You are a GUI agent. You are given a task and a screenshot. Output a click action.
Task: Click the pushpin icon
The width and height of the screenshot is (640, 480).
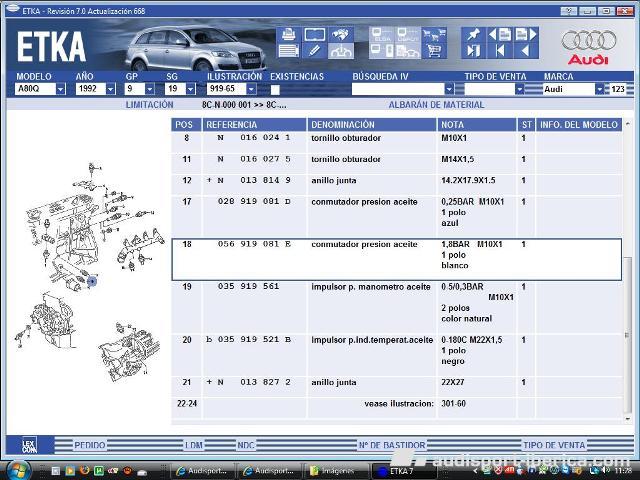pos(473,35)
